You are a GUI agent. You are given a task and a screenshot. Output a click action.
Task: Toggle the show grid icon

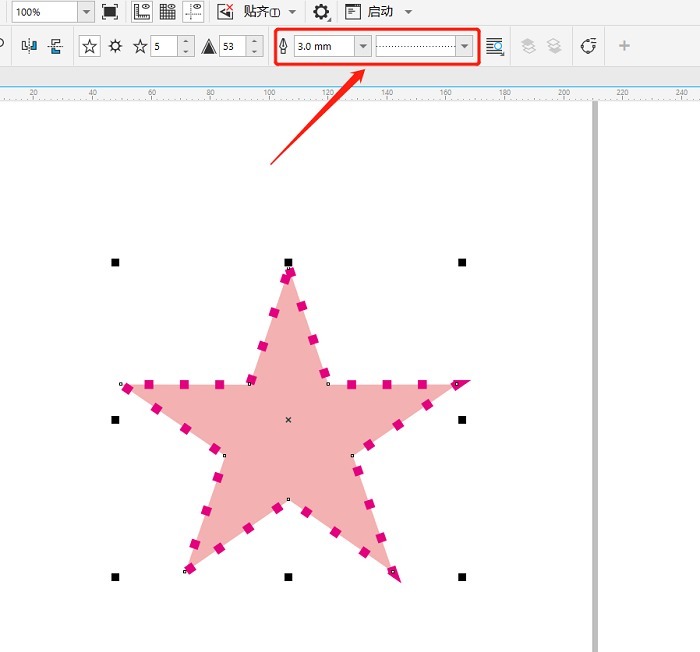pos(167,12)
